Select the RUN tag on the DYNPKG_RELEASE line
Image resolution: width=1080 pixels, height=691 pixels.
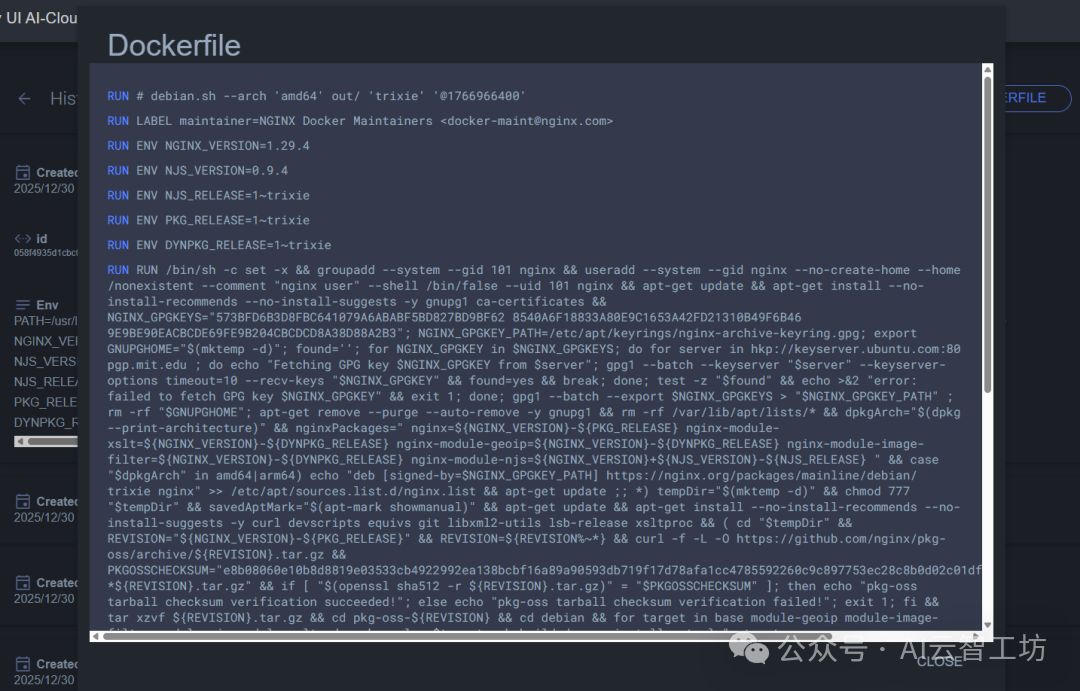click(x=118, y=245)
